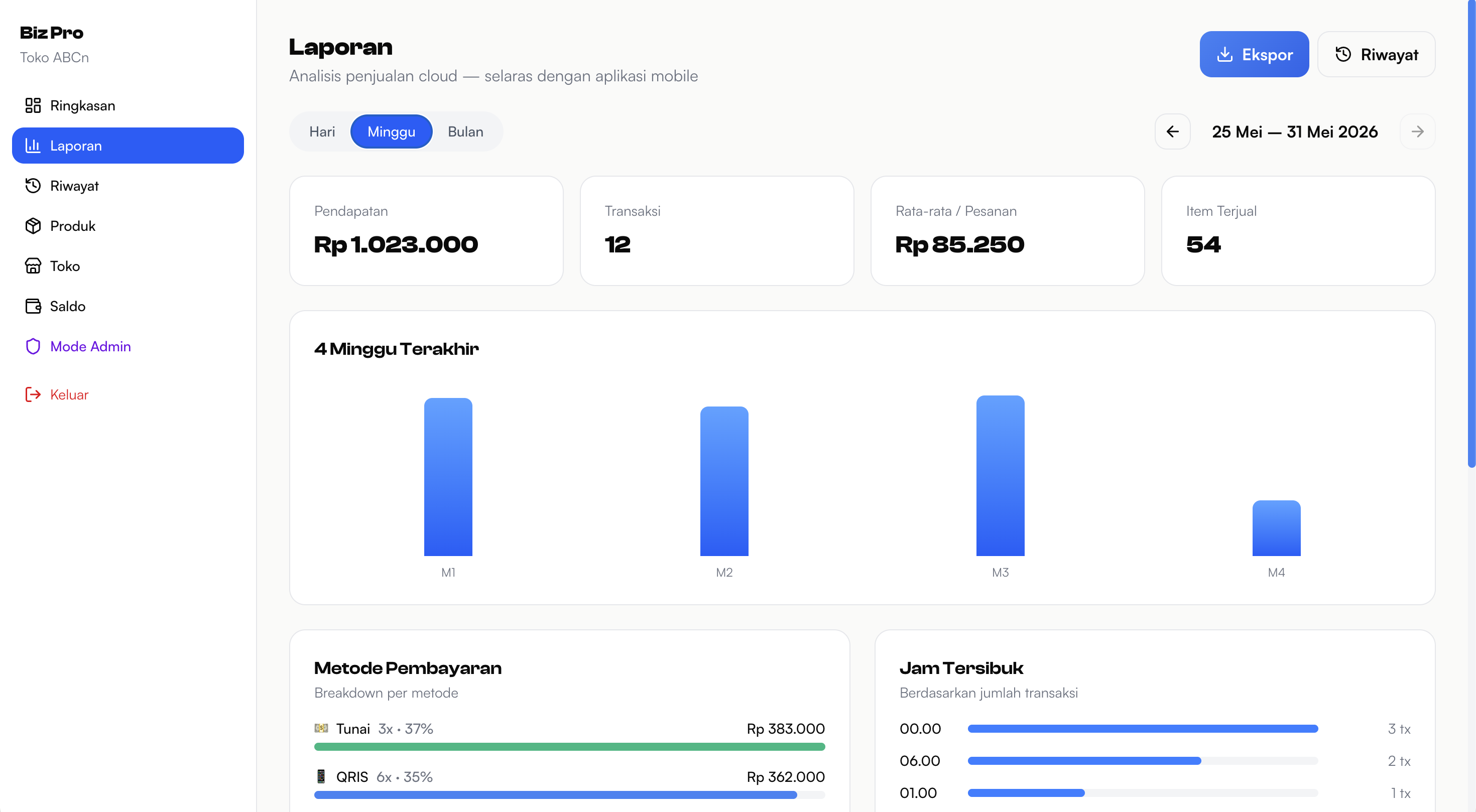Screen dimensions: 1476x812
Task: Click the QRIS '6x • 35%' label
Action: click(x=405, y=776)
